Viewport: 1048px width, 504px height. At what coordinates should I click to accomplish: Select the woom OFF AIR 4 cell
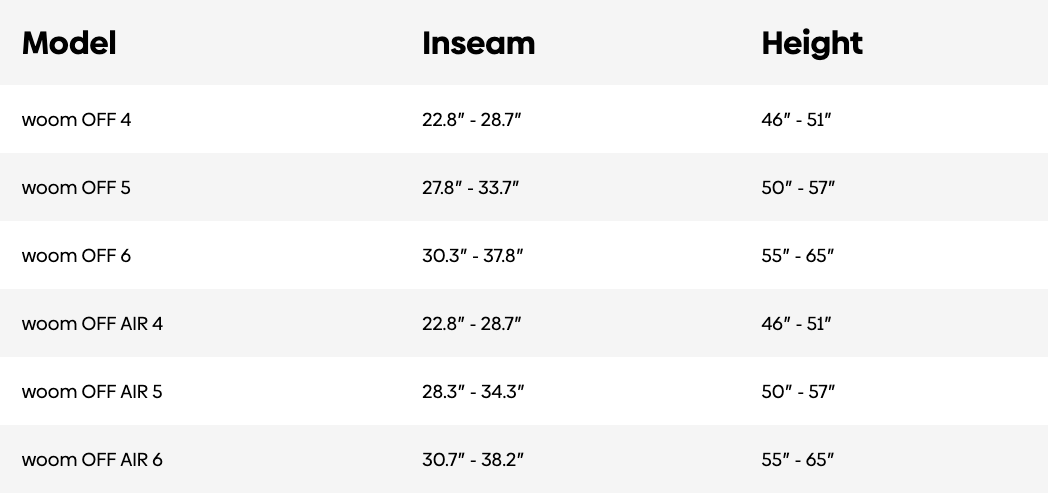coord(92,324)
